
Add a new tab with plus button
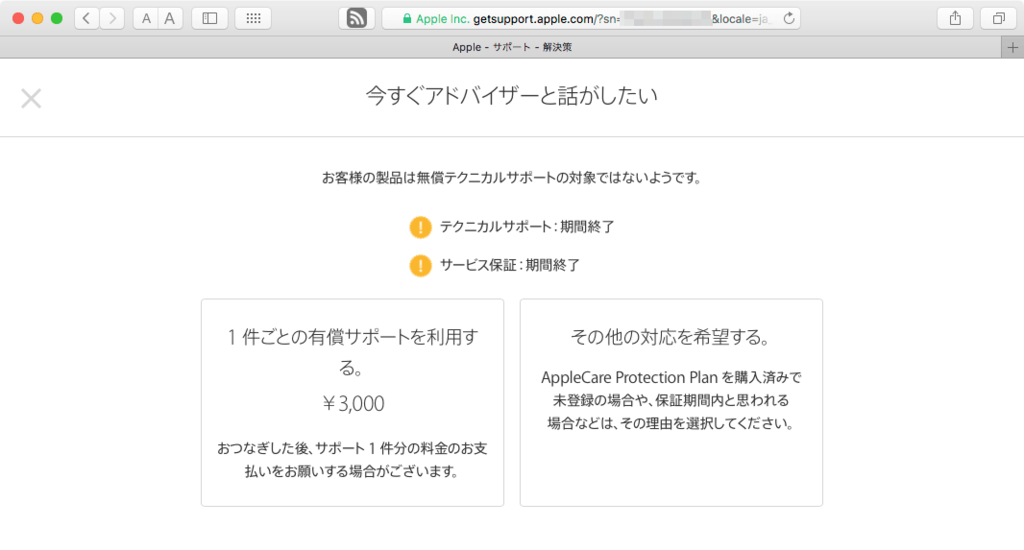coord(1012,47)
